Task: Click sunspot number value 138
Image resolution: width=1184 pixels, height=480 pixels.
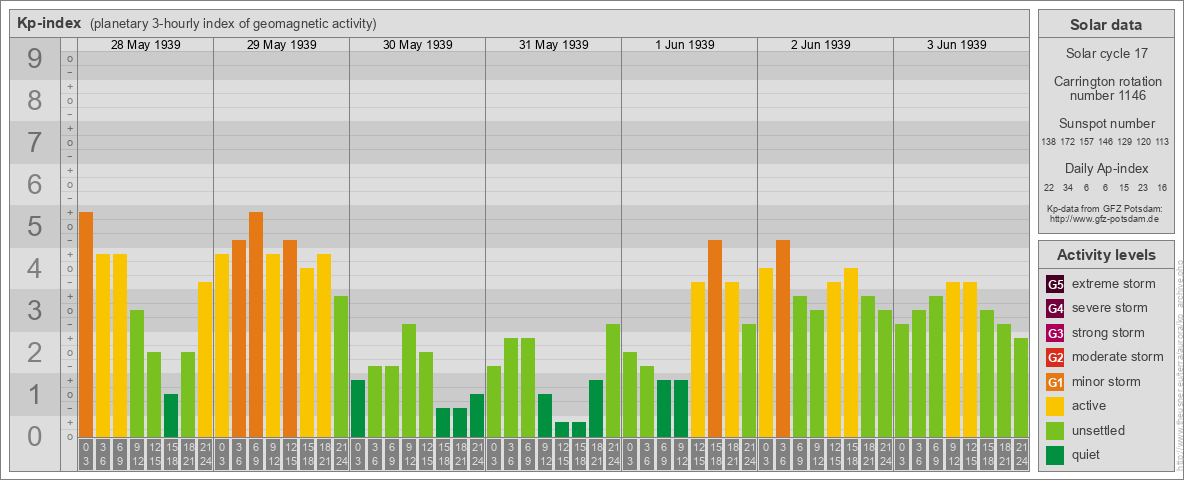Action: [1048, 142]
